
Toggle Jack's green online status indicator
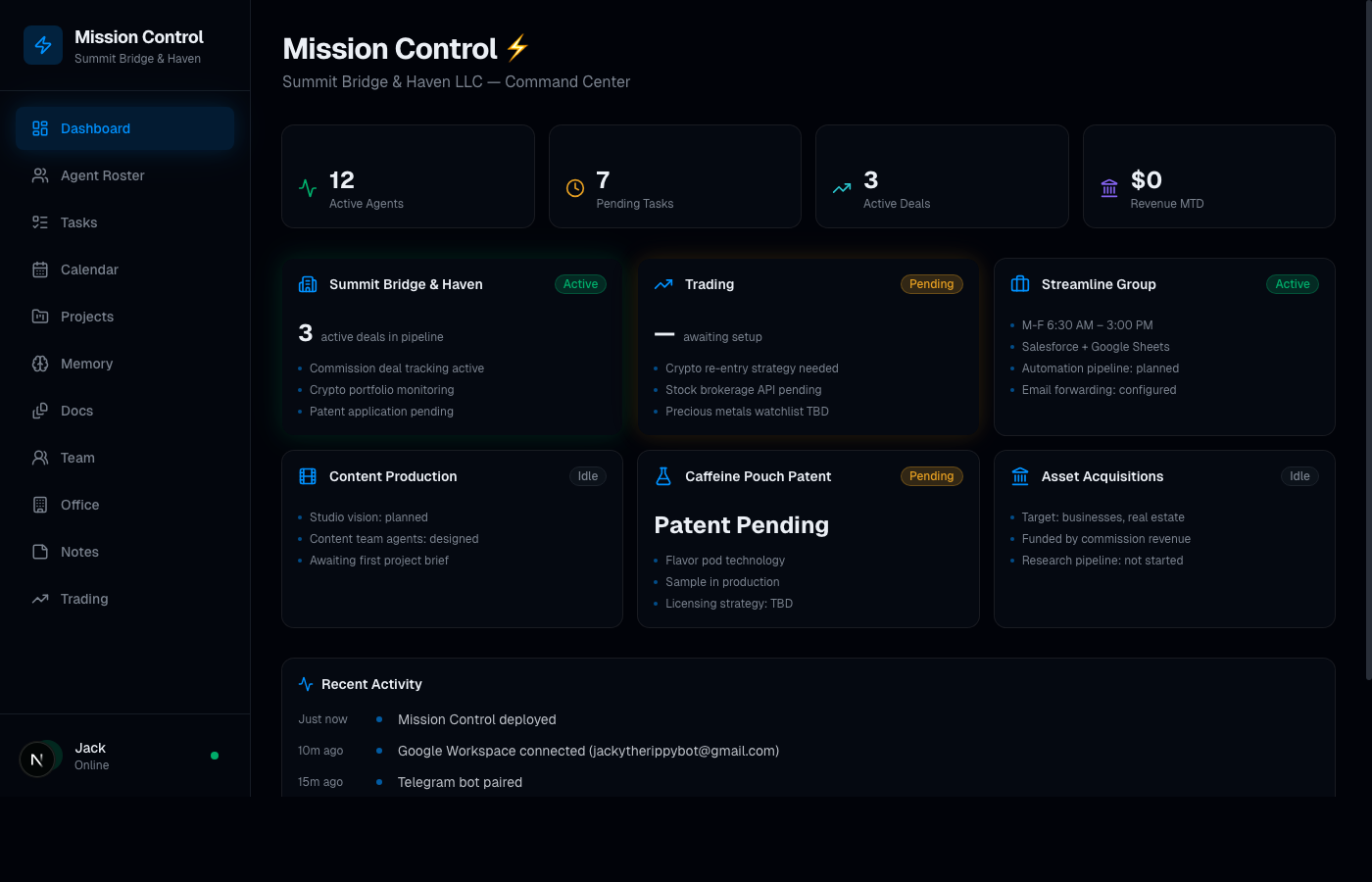point(215,755)
